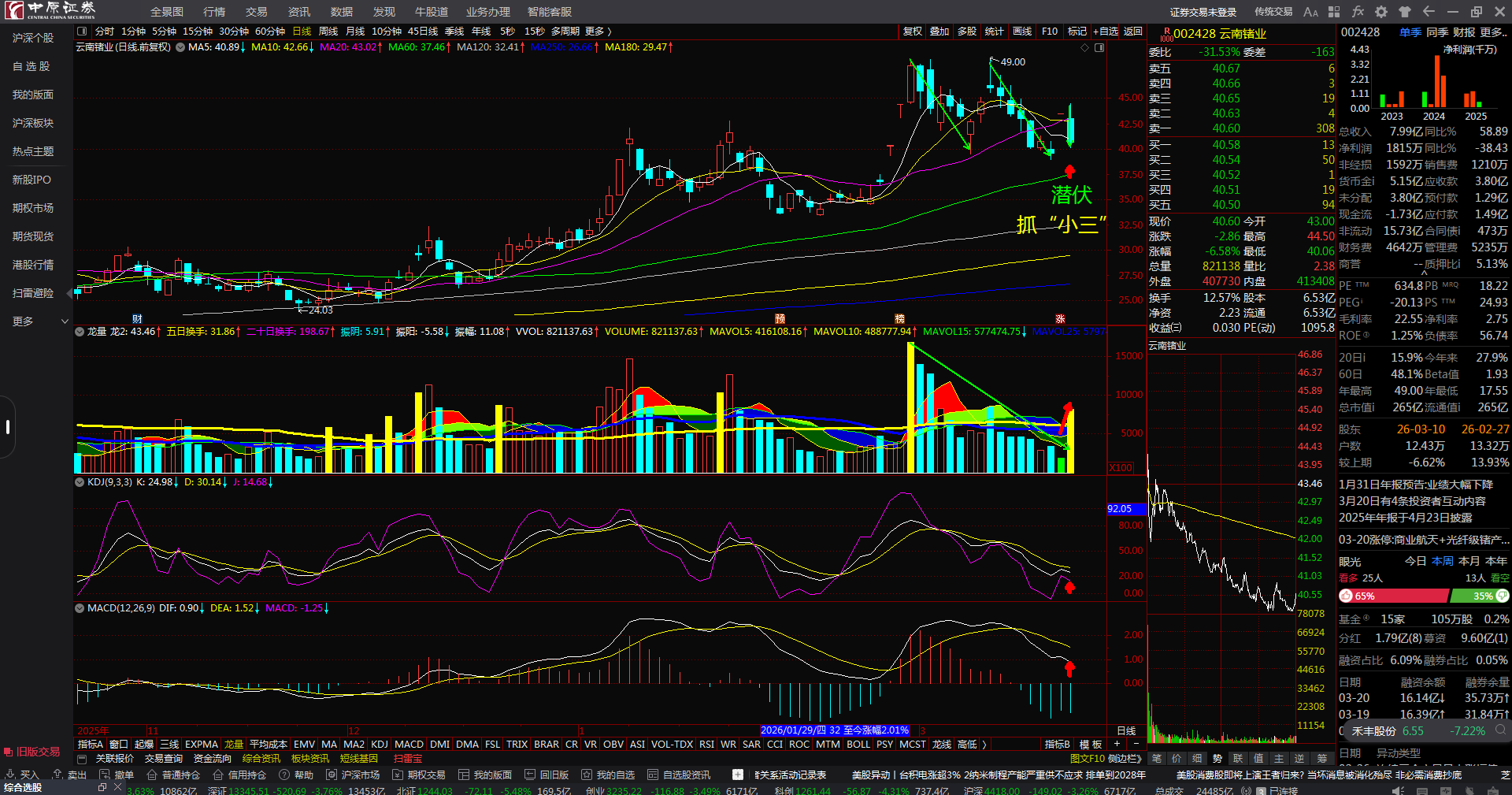Expand more indicators arrow after 高低

(984, 744)
